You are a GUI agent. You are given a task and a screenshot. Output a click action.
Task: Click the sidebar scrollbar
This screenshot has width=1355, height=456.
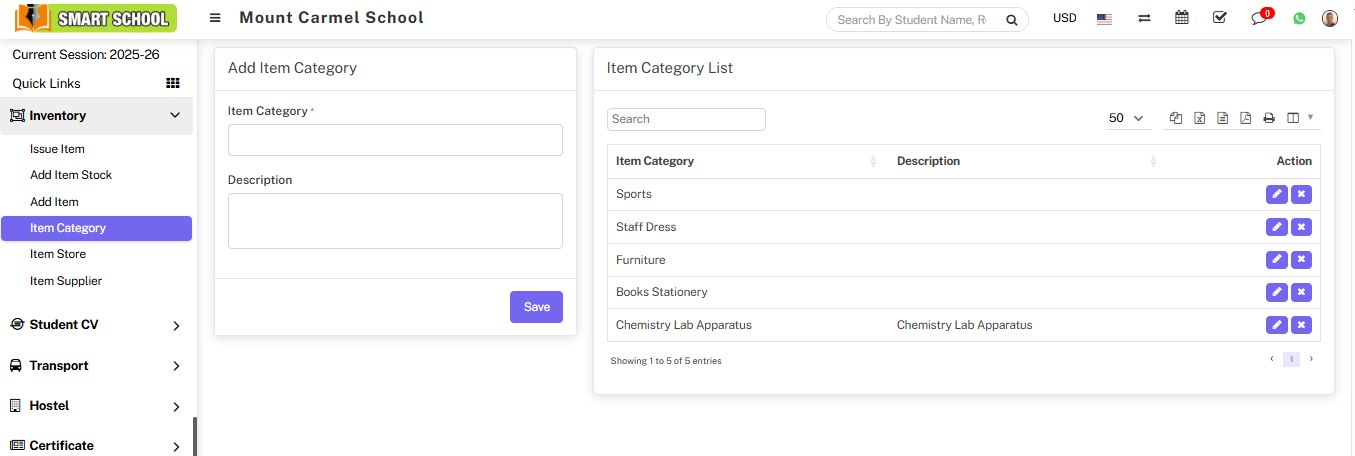195,437
